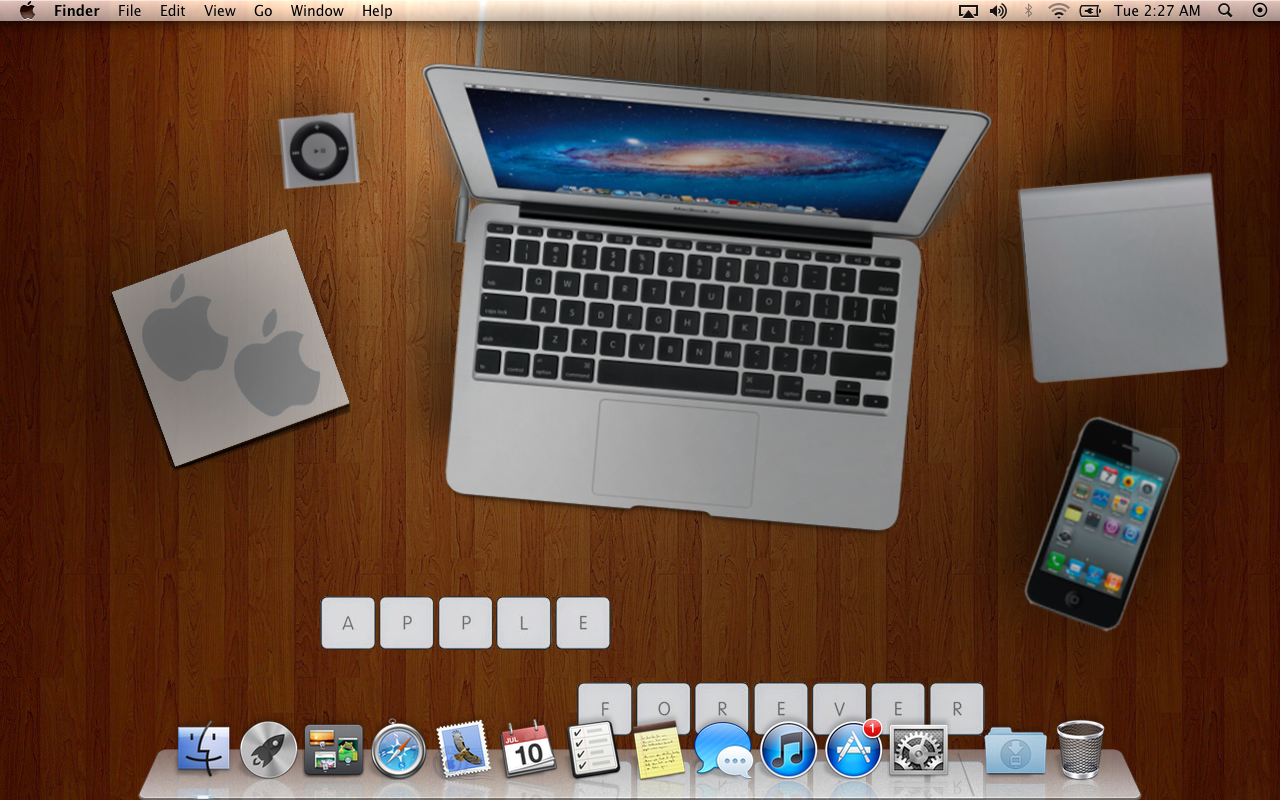The height and width of the screenshot is (800, 1280).
Task: Open the Downloads folder stack
Action: coord(1015,751)
